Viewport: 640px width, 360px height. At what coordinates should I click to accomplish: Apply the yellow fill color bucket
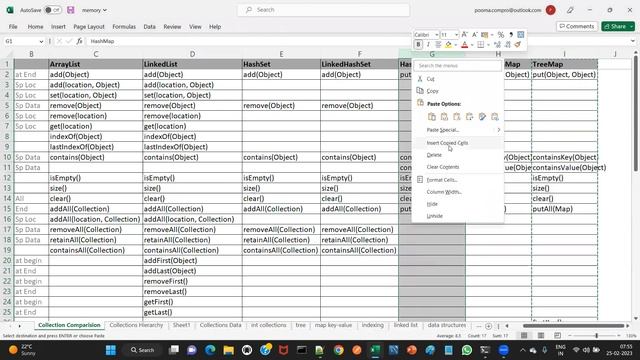pyautogui.click(x=448, y=44)
